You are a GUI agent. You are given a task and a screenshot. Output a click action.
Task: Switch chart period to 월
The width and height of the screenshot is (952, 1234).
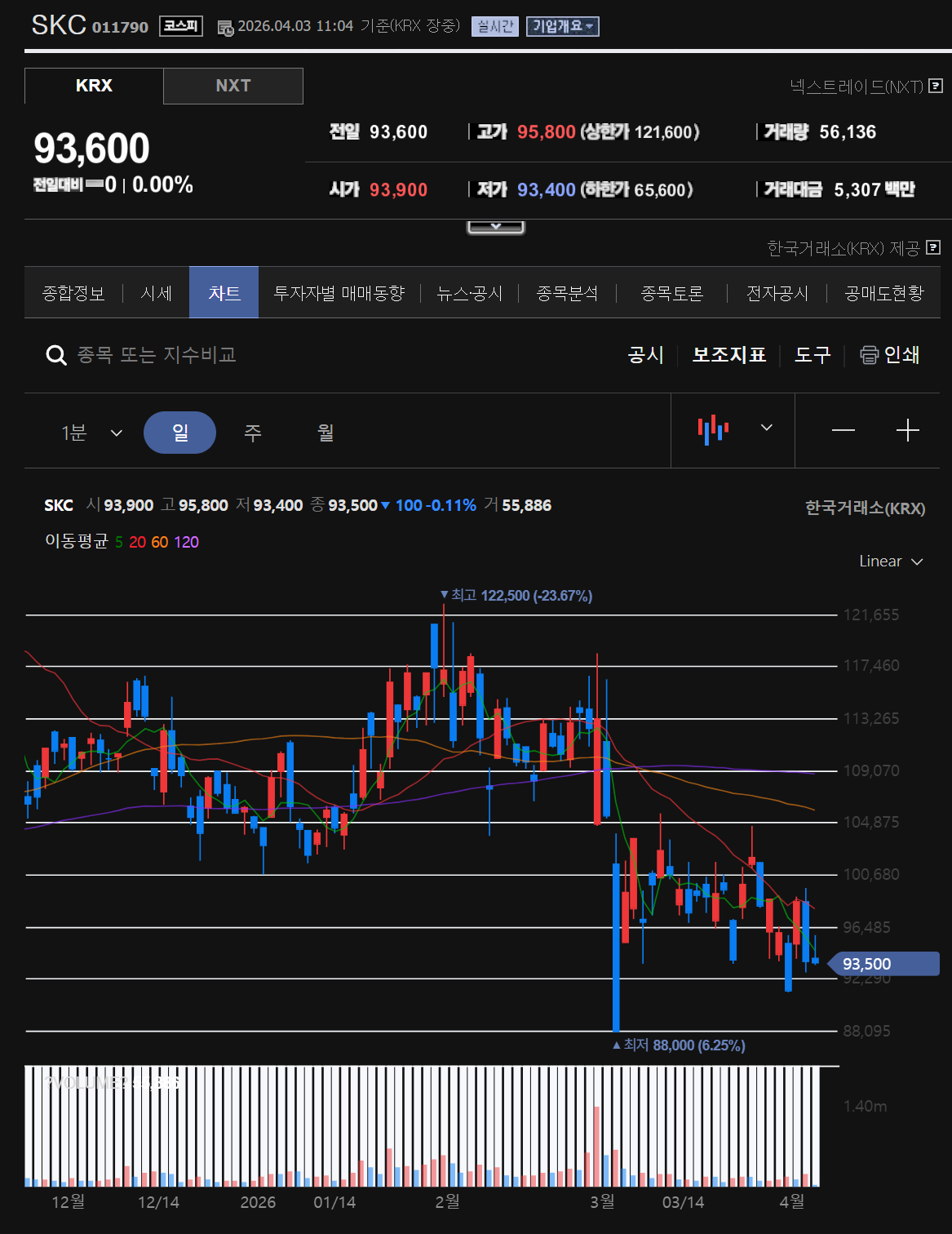(x=325, y=432)
